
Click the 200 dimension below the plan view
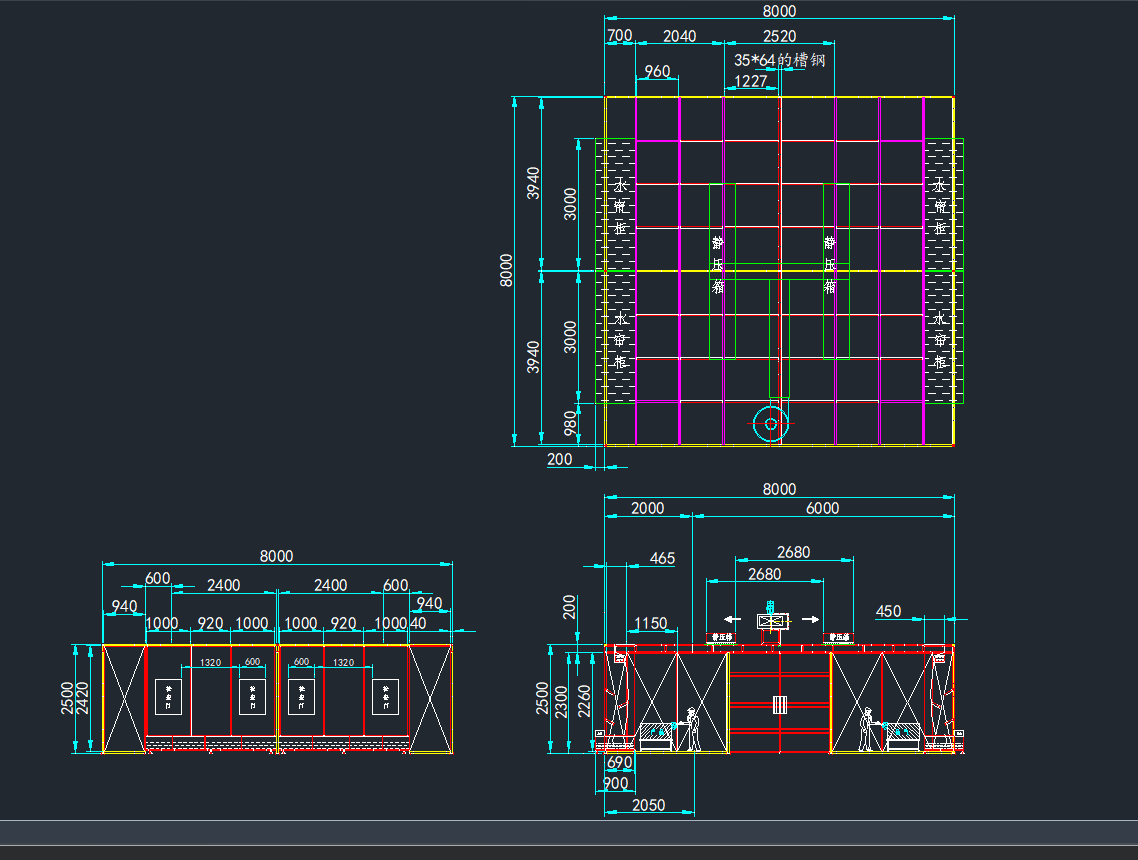[x=560, y=459]
